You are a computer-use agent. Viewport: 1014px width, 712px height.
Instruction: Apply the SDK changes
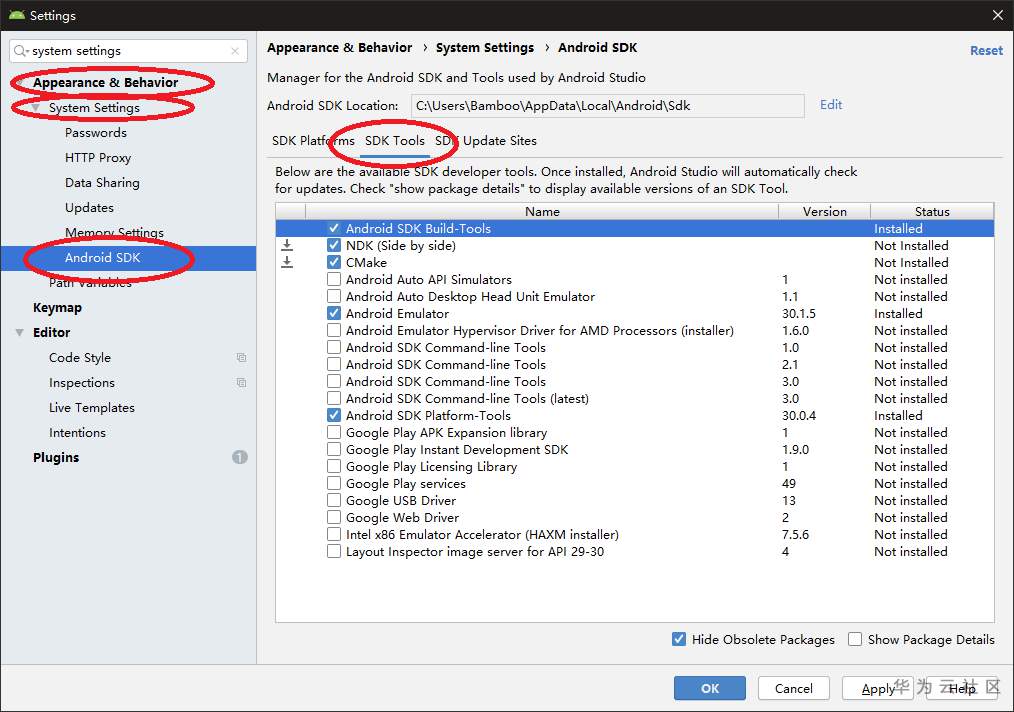[878, 688]
